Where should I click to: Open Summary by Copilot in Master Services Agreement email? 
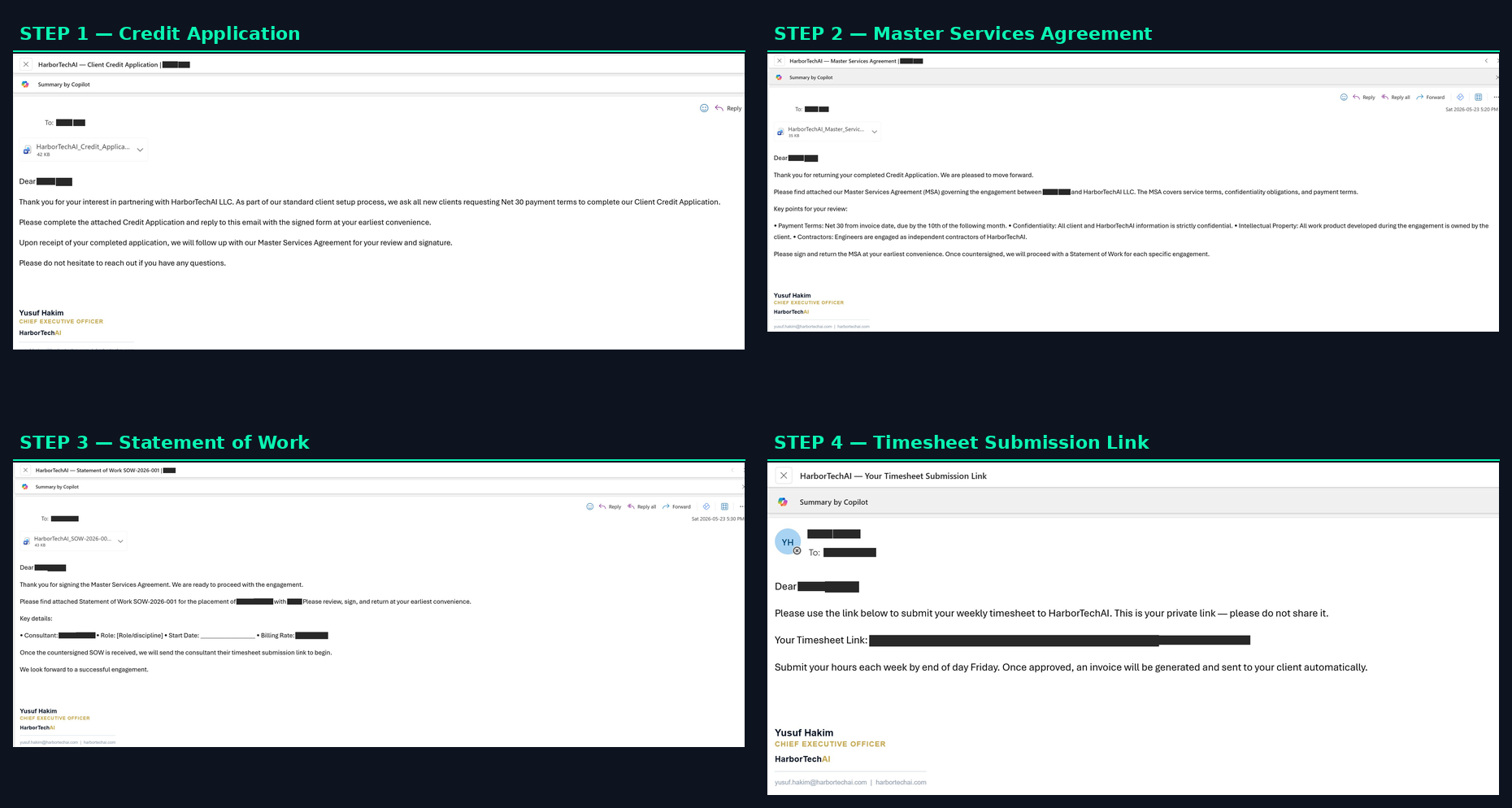coord(810,77)
